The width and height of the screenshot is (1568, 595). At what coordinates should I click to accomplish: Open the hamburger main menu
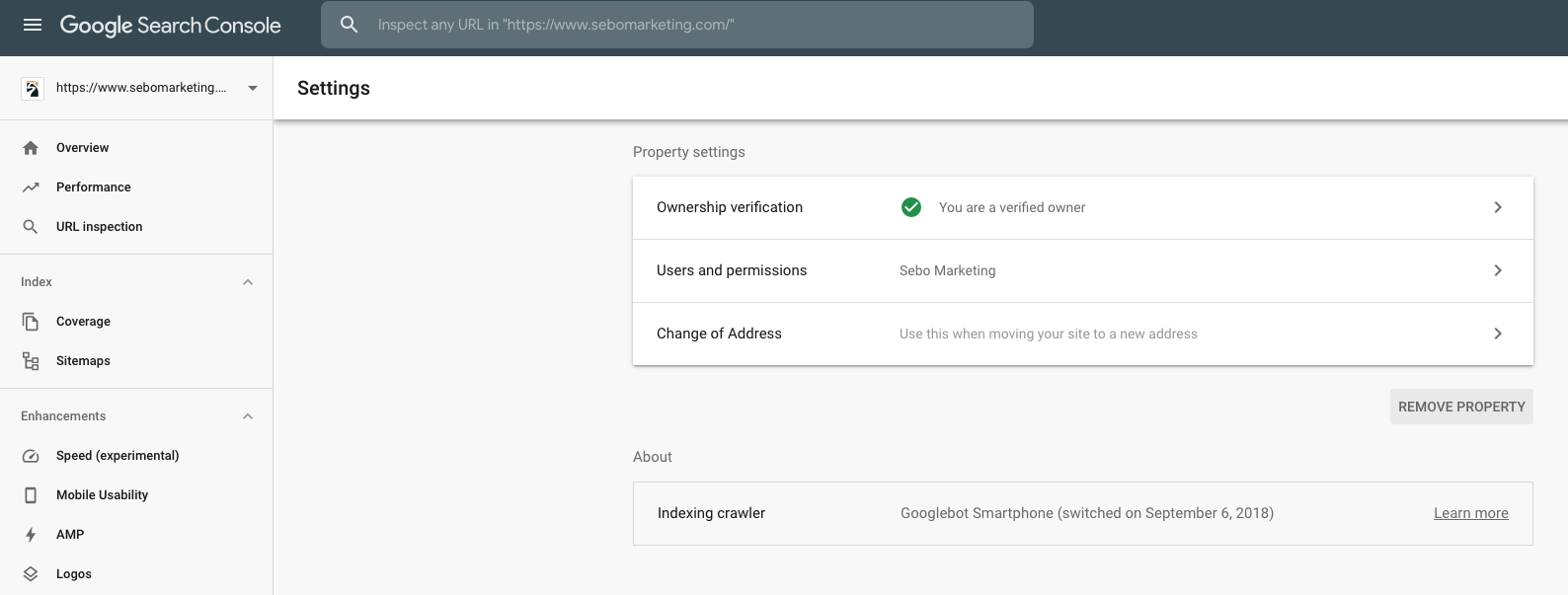click(33, 25)
